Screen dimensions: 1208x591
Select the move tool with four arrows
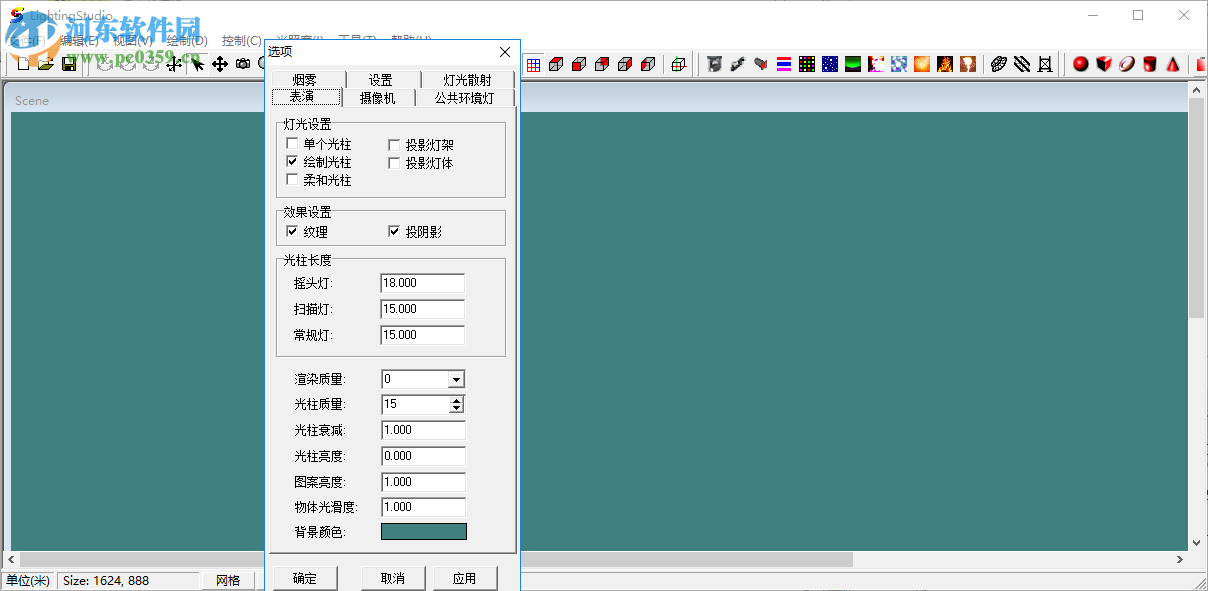pos(219,63)
